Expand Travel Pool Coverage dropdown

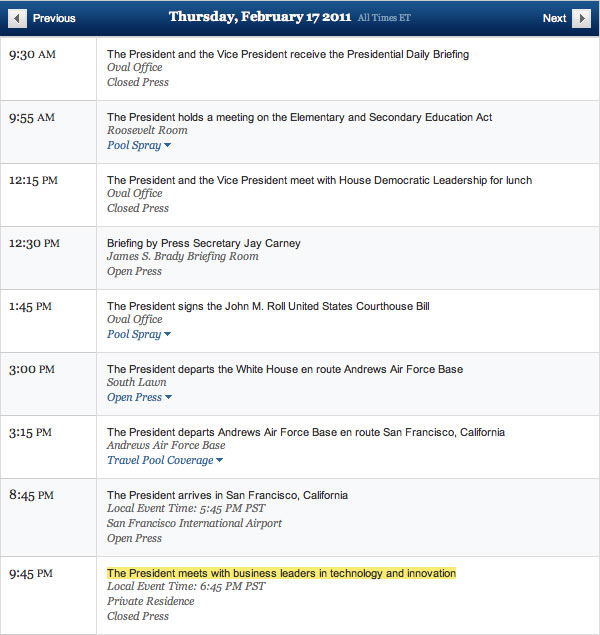tap(164, 460)
